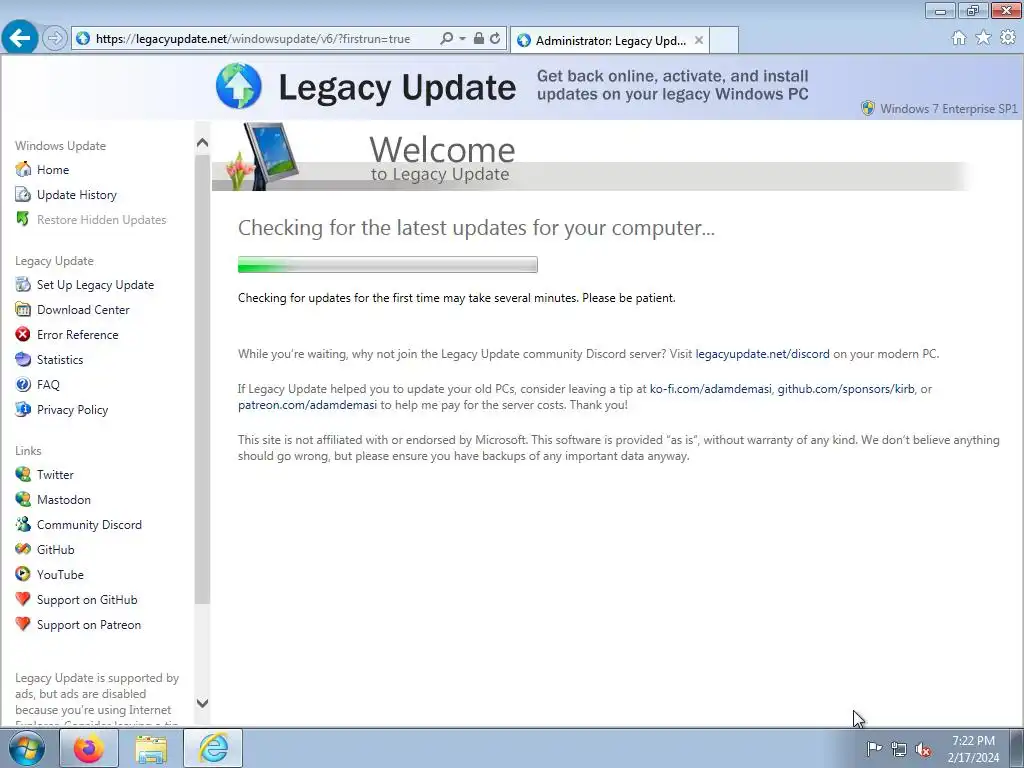Screen dimensions: 1024x768
Task: Click the sidebar scrollbar down arrow
Action: coord(202,703)
